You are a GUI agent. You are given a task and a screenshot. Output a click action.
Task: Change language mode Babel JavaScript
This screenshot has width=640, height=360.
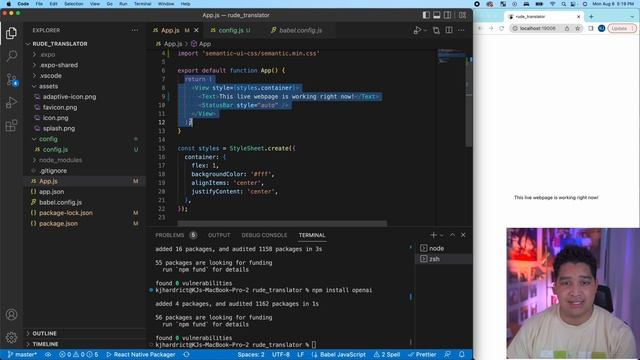click(x=342, y=354)
